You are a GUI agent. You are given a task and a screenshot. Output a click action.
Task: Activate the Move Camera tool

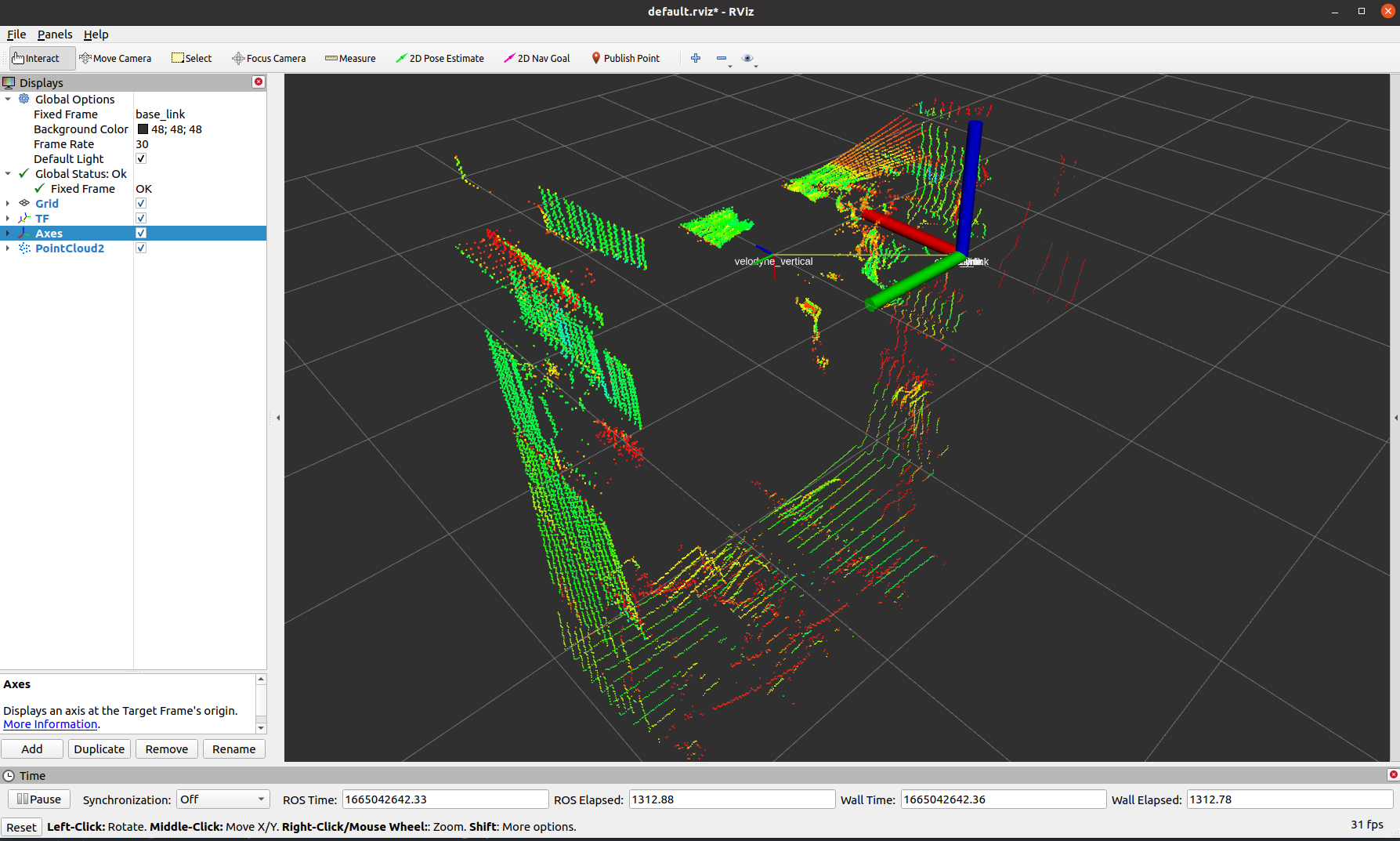tap(115, 58)
